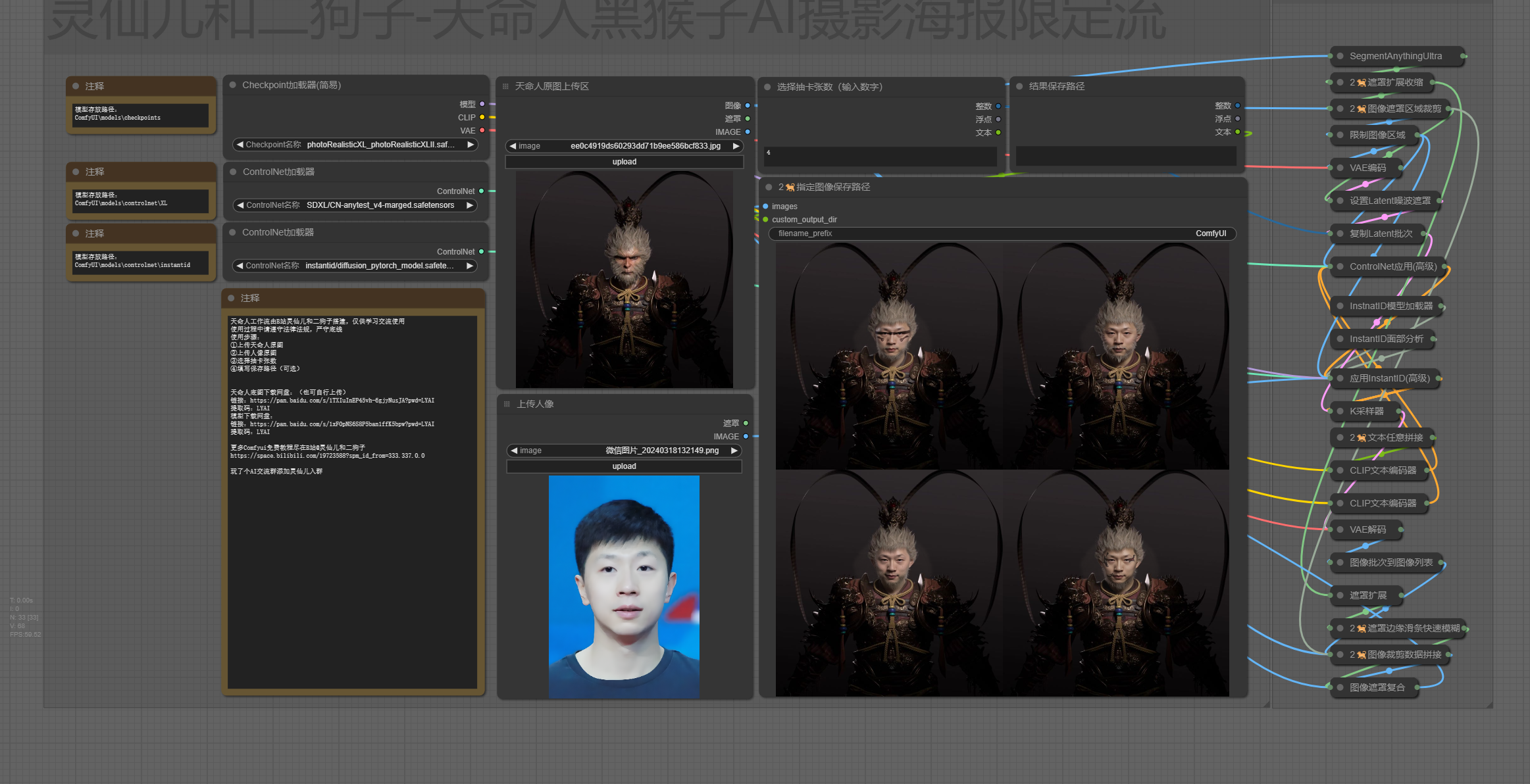Open 天命人原图 image file combo
The width and height of the screenshot is (1530, 784).
click(x=625, y=146)
